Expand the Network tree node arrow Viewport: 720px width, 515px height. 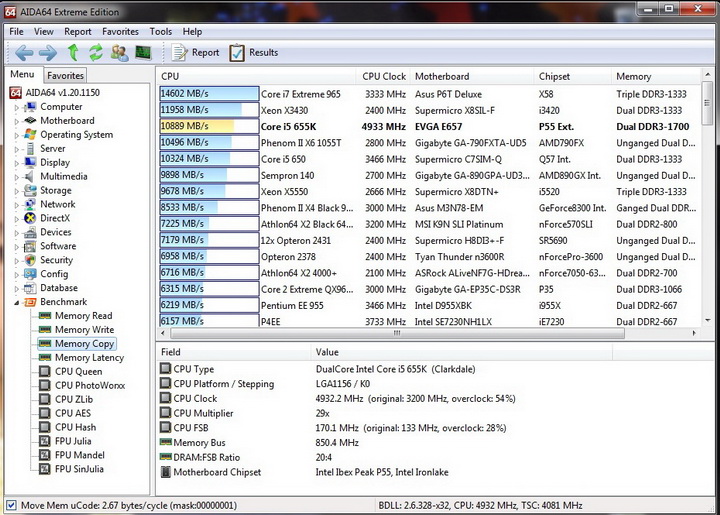[x=17, y=205]
